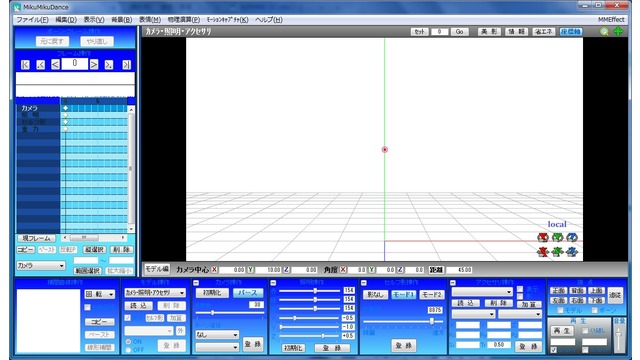The height and width of the screenshot is (360, 640).
Task: Open the accessory selection dropdown
Action: 482,291
